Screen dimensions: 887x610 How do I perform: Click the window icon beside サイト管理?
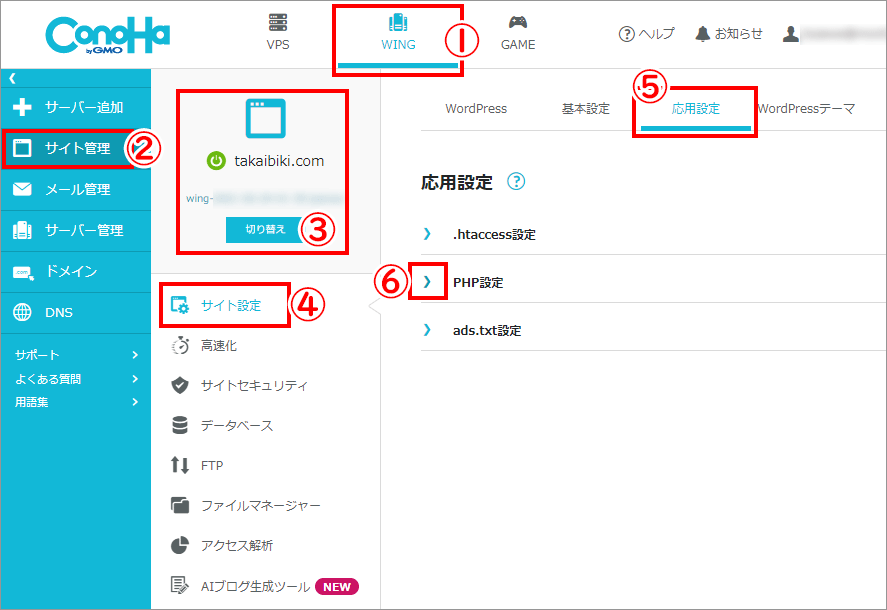[22, 148]
